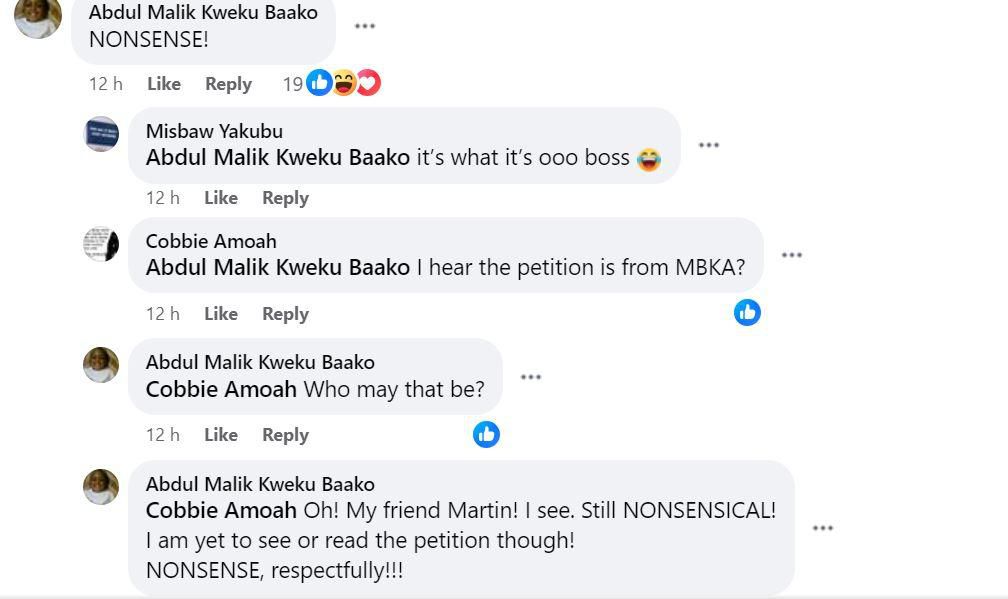
Task: Click the heart reaction icon on the NONSENSE! comment
Action: (x=368, y=83)
